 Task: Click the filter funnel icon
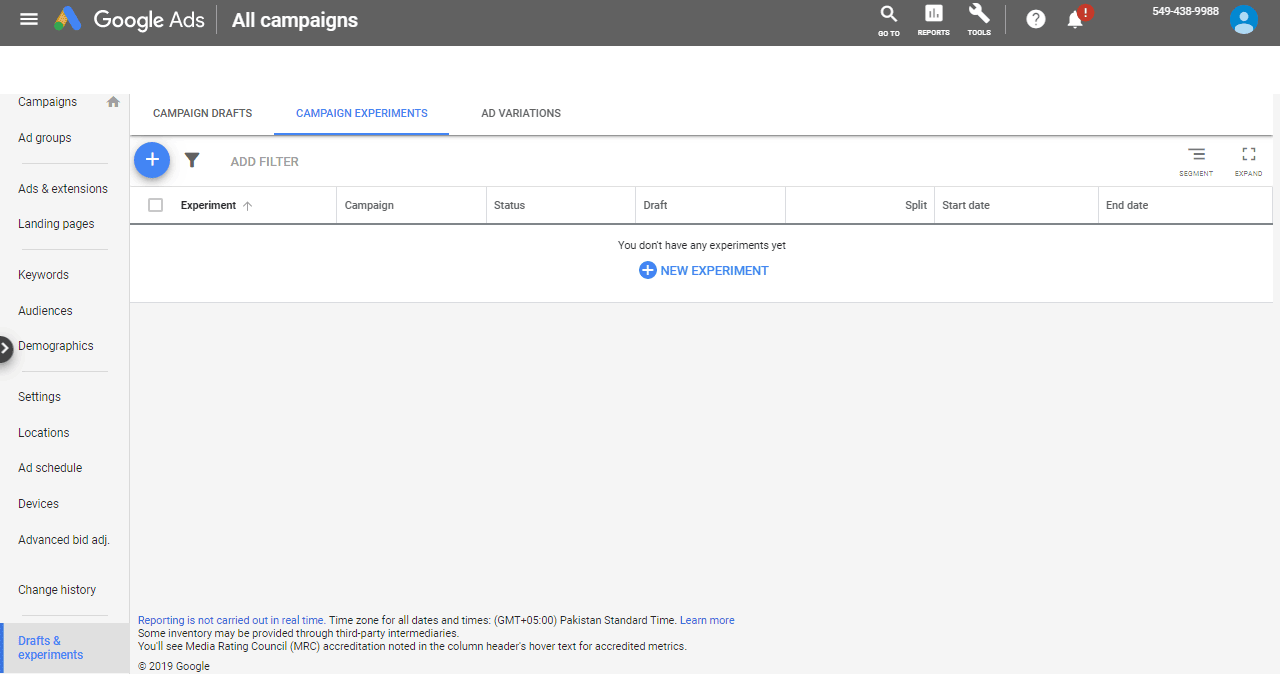[x=192, y=161]
